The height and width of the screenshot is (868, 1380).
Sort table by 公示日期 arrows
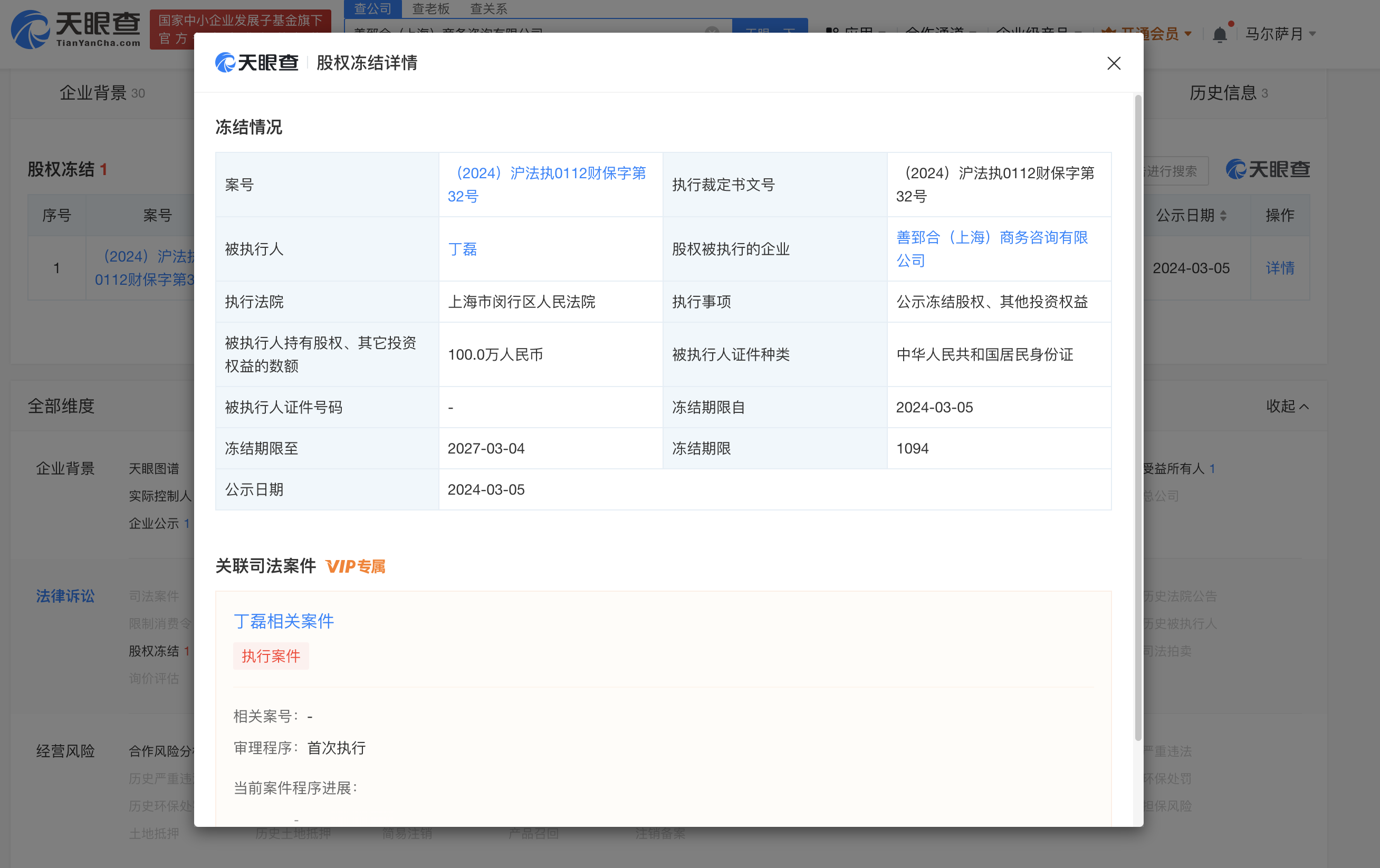pyautogui.click(x=1223, y=216)
